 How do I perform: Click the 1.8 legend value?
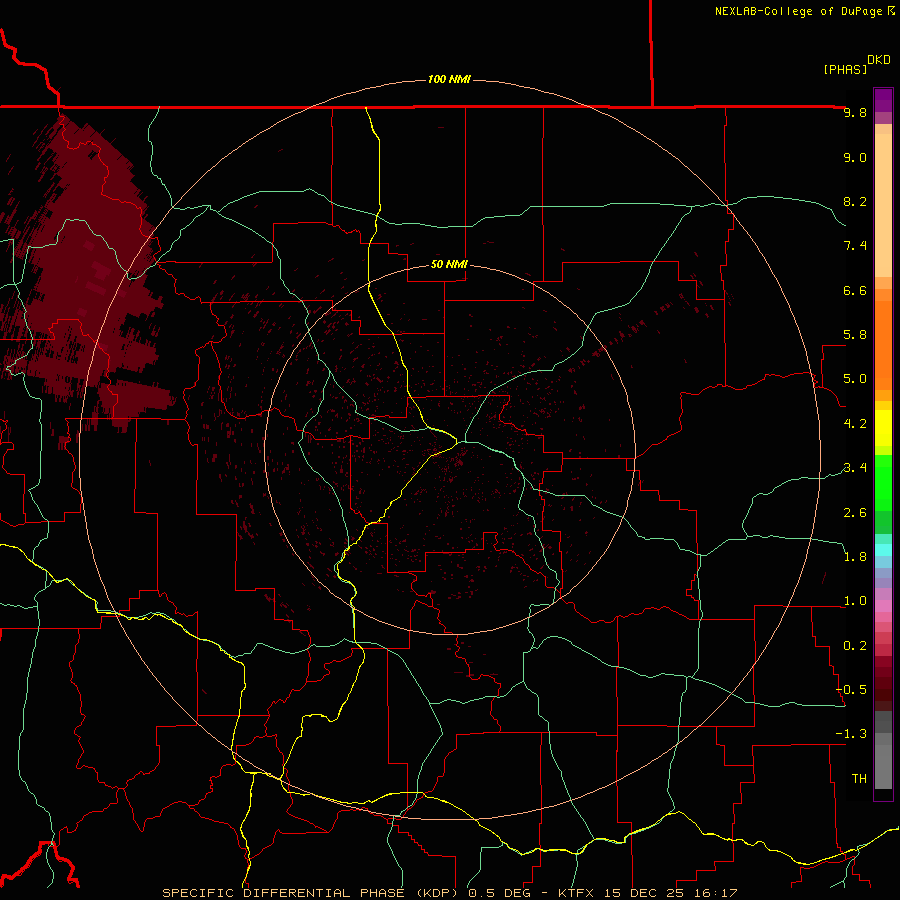pyautogui.click(x=855, y=557)
